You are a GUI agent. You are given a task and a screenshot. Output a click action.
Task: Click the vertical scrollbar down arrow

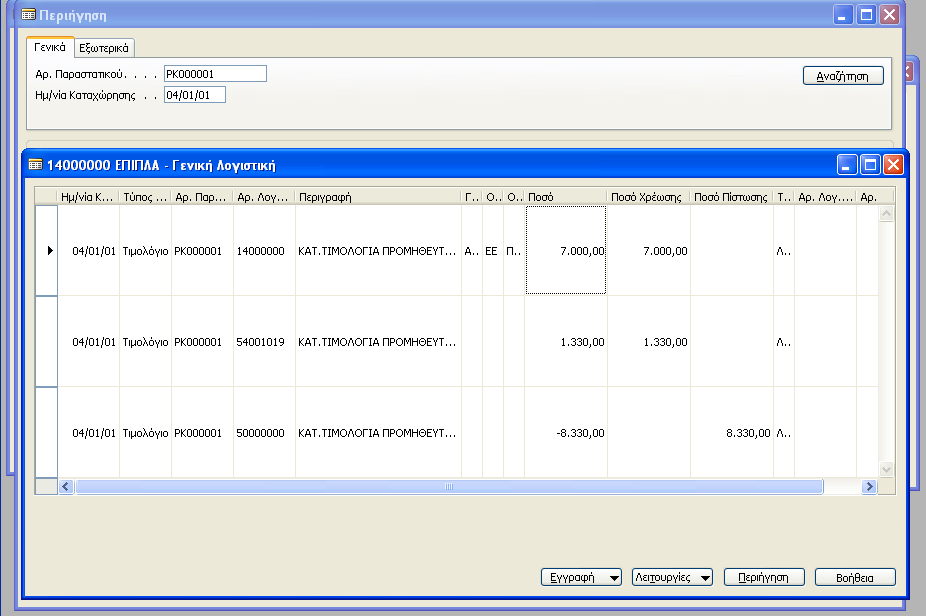point(886,470)
